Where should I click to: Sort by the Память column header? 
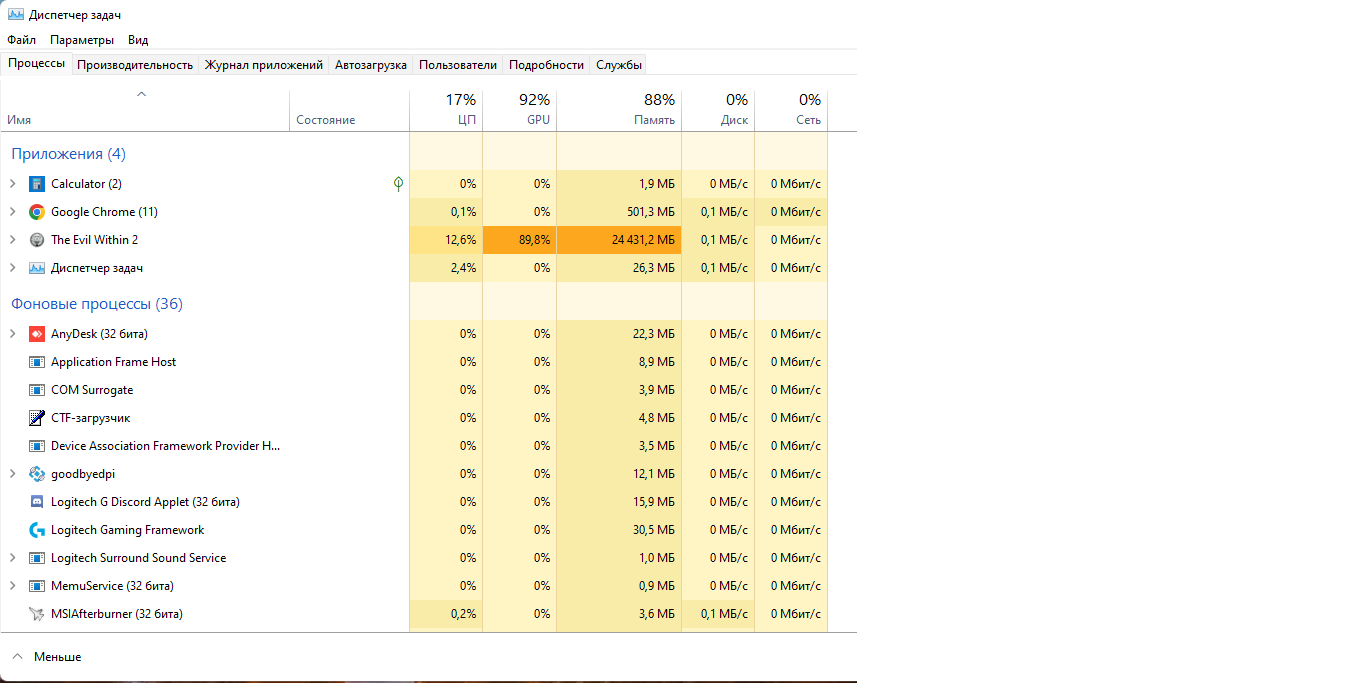(x=619, y=110)
